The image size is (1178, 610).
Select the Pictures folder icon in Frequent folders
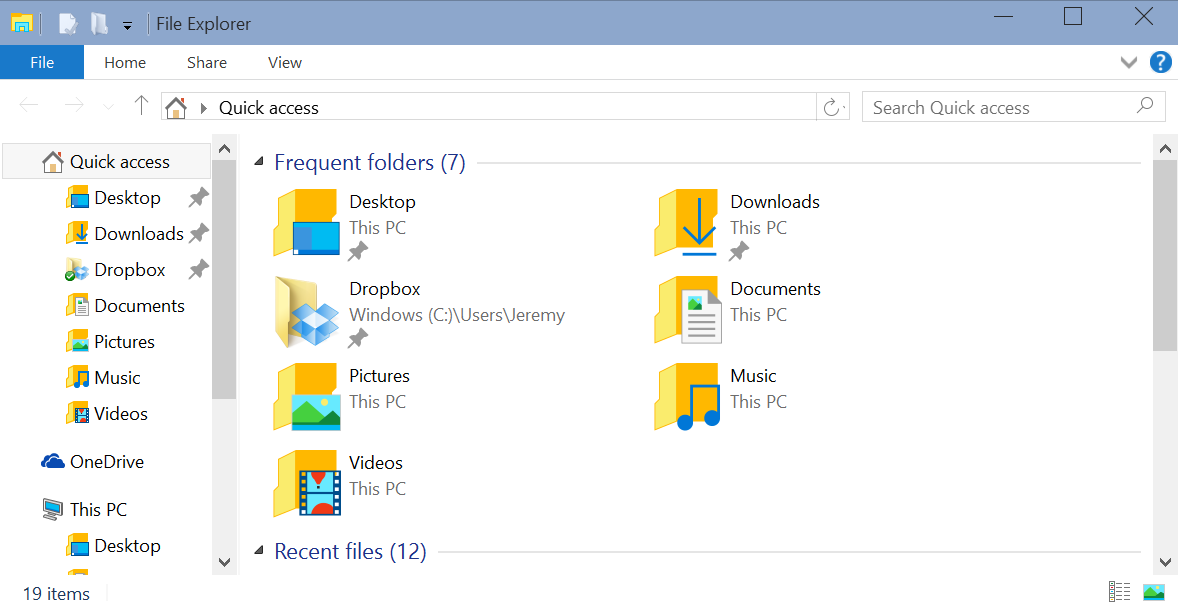coord(307,397)
